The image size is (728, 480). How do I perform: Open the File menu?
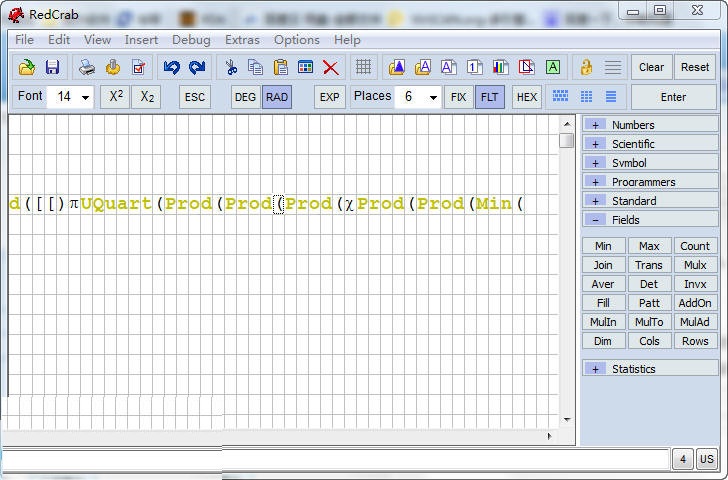pos(24,40)
